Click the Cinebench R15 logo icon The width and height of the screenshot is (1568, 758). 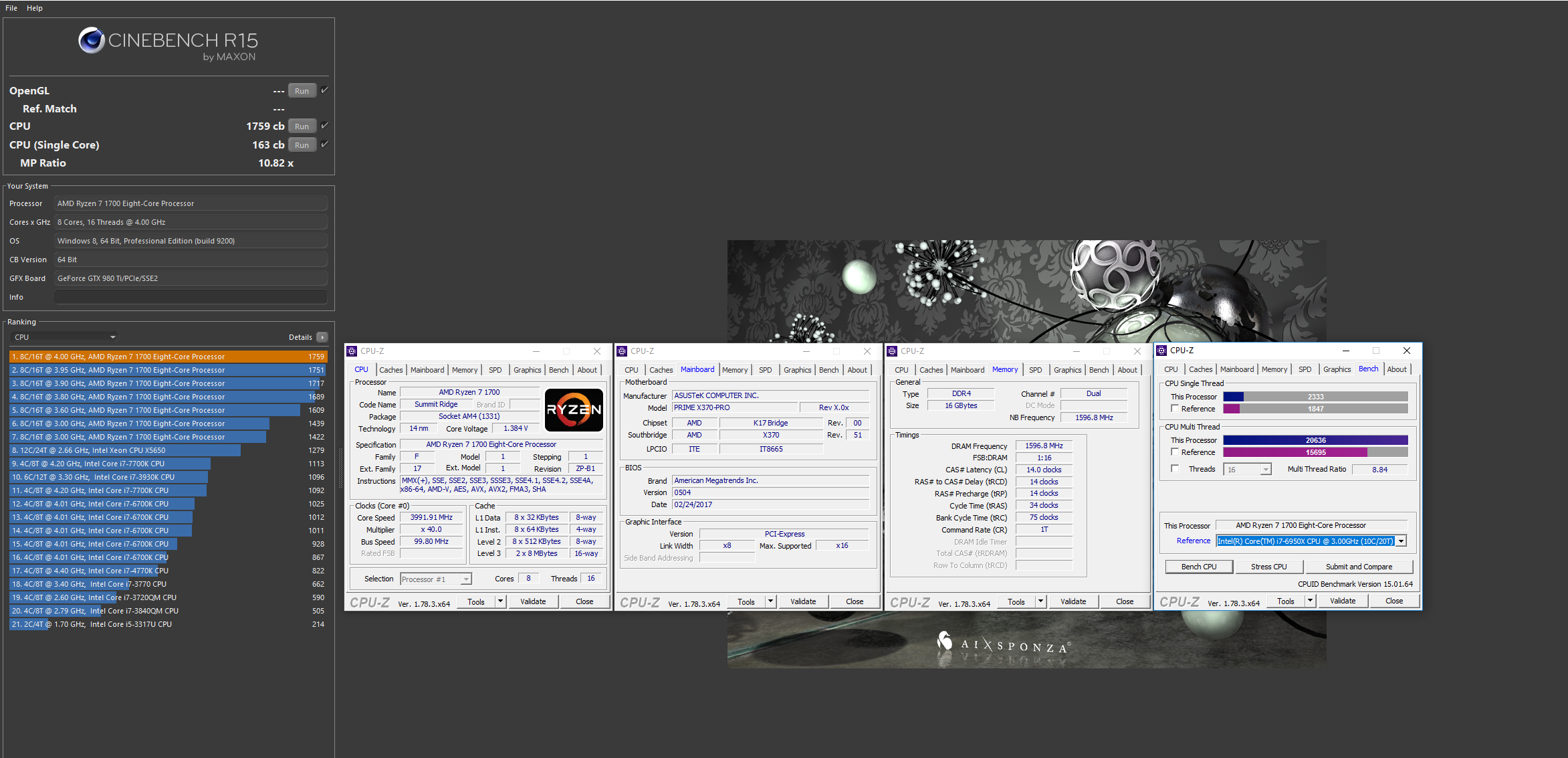pos(92,41)
